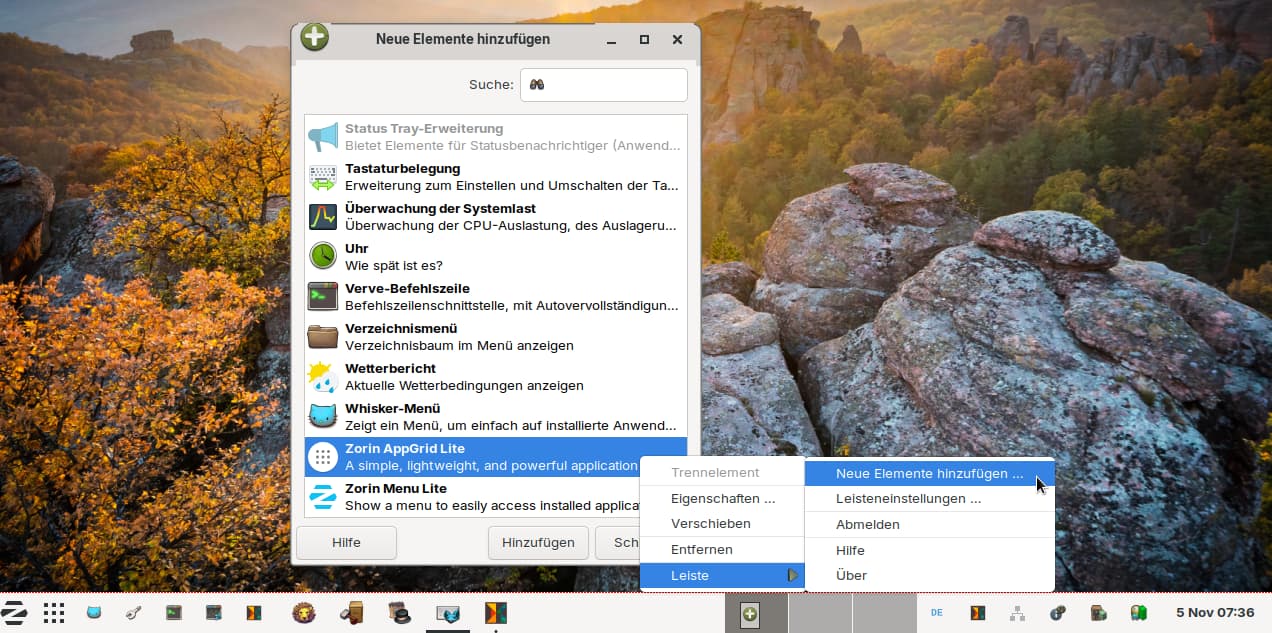Select the Uhr clock plugin icon
The image size is (1272, 633).
[322, 256]
